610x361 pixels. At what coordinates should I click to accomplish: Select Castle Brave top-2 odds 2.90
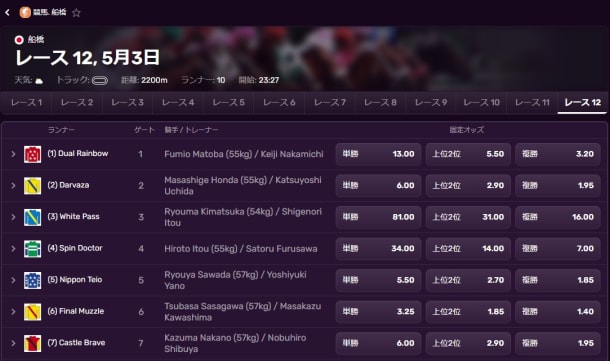[x=468, y=343]
